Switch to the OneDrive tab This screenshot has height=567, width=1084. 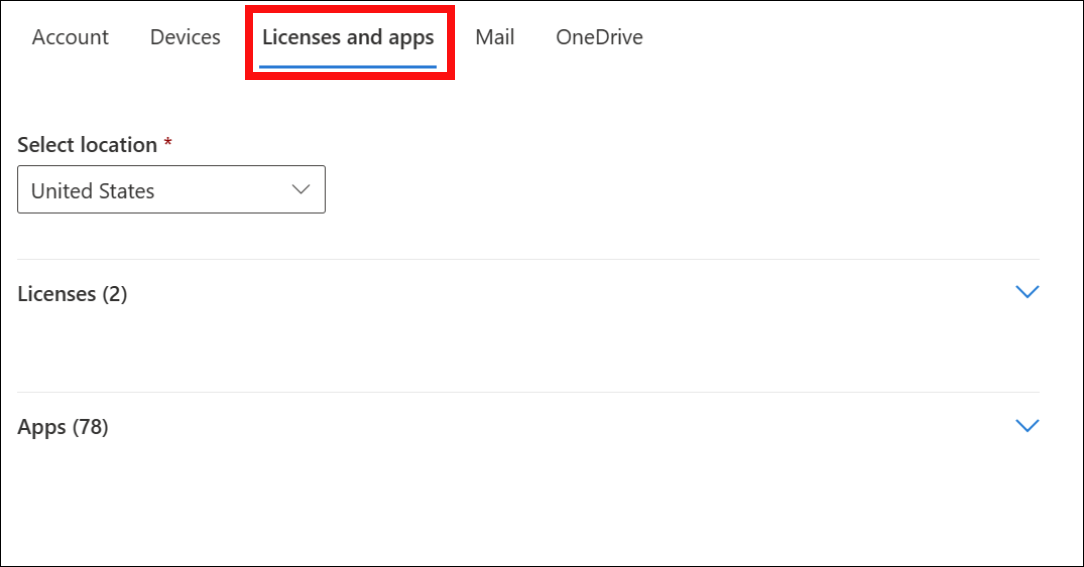click(599, 38)
